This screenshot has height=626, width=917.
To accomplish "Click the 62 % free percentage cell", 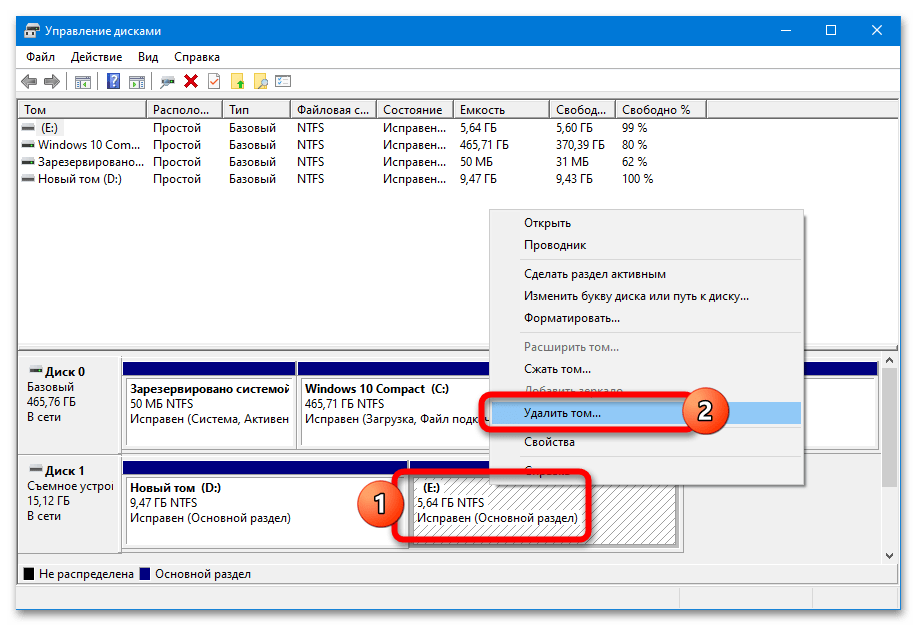I will tap(634, 161).
